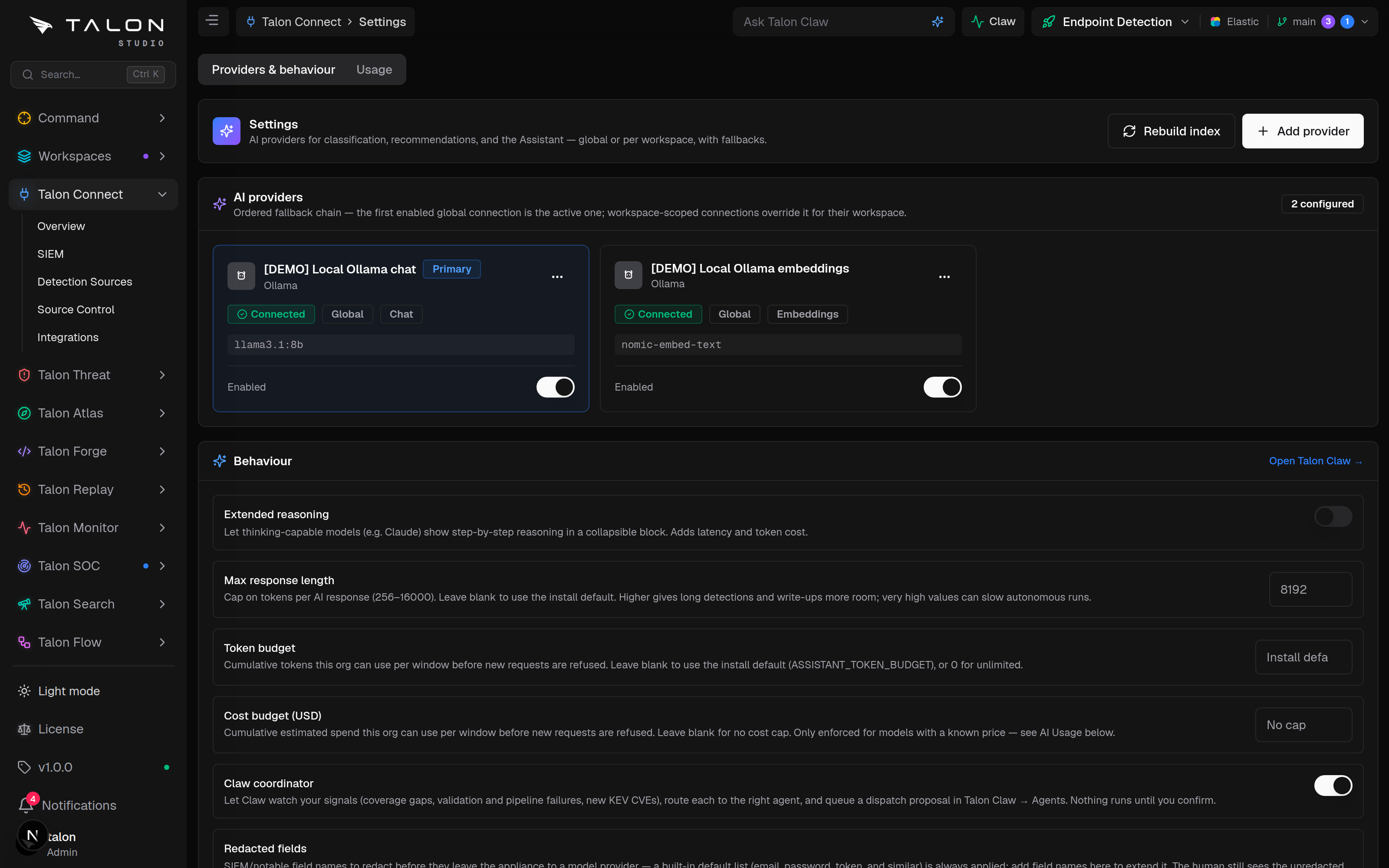Select the Providers & behaviour tab
This screenshot has height=868, width=1389.
[x=273, y=69]
